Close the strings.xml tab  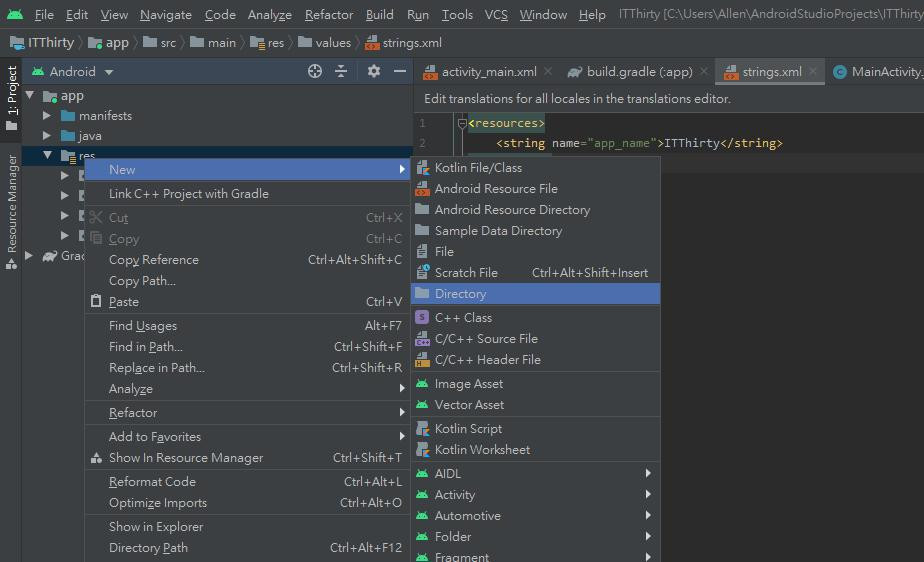click(813, 71)
